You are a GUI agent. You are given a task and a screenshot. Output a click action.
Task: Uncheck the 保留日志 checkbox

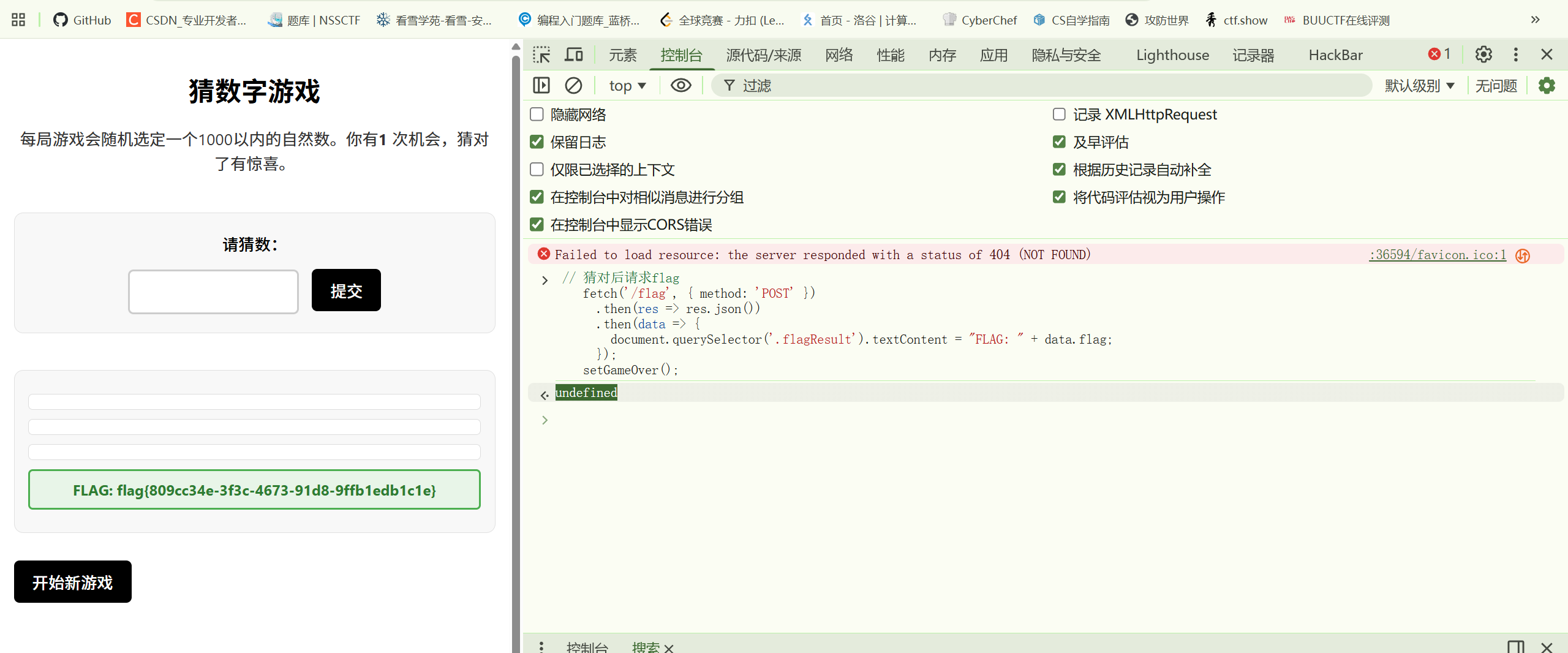(537, 142)
